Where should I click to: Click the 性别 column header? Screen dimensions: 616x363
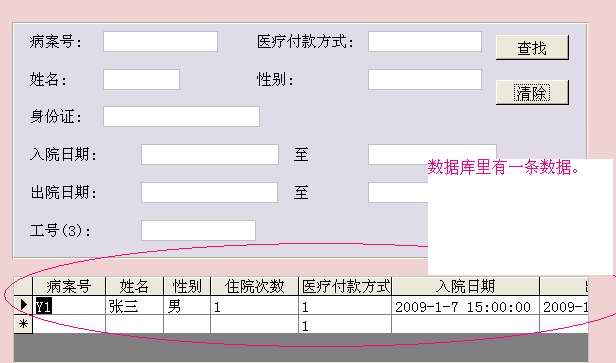pos(187,286)
